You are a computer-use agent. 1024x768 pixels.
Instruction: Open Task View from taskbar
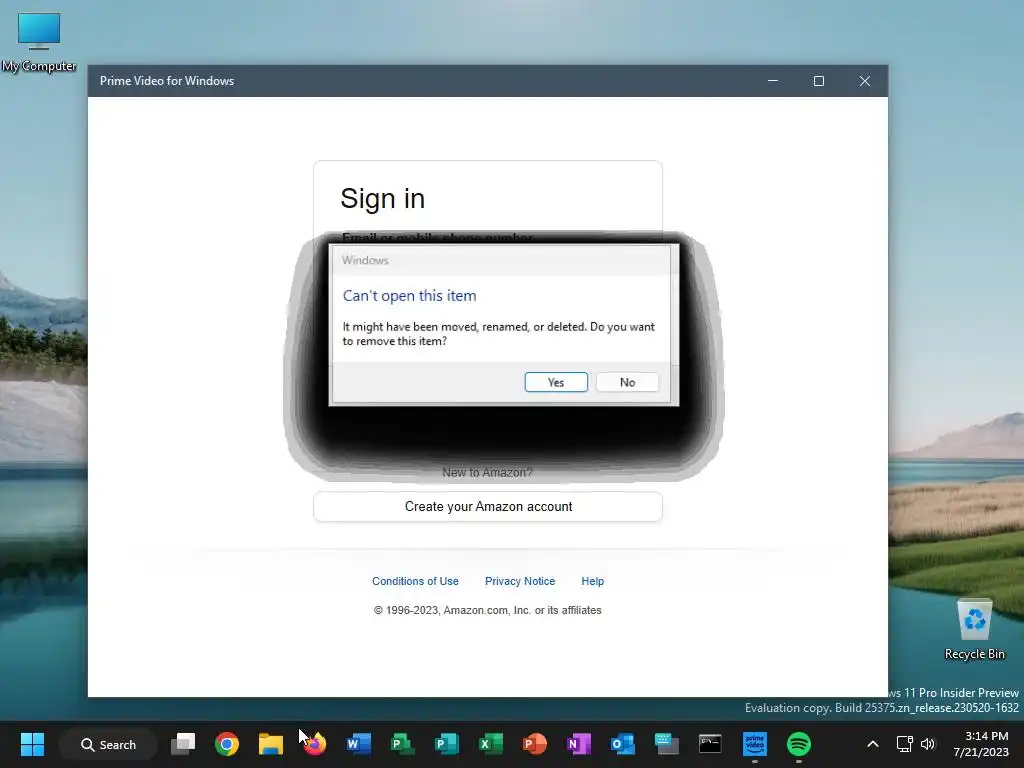(184, 744)
